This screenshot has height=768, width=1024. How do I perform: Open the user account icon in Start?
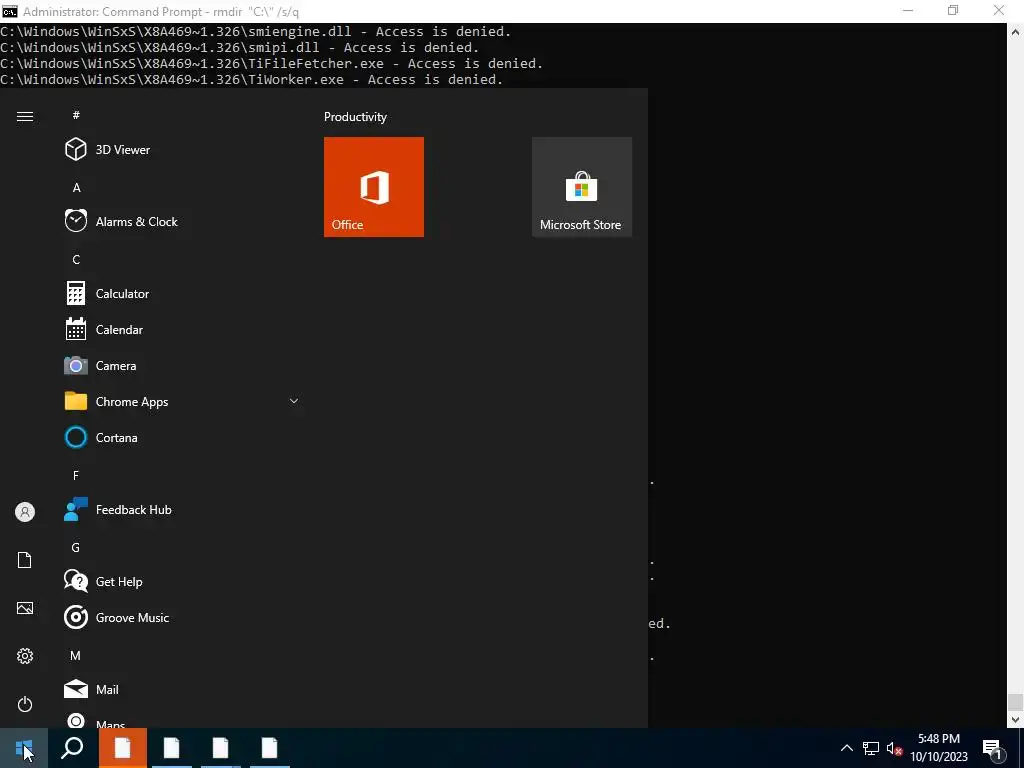[x=25, y=512]
